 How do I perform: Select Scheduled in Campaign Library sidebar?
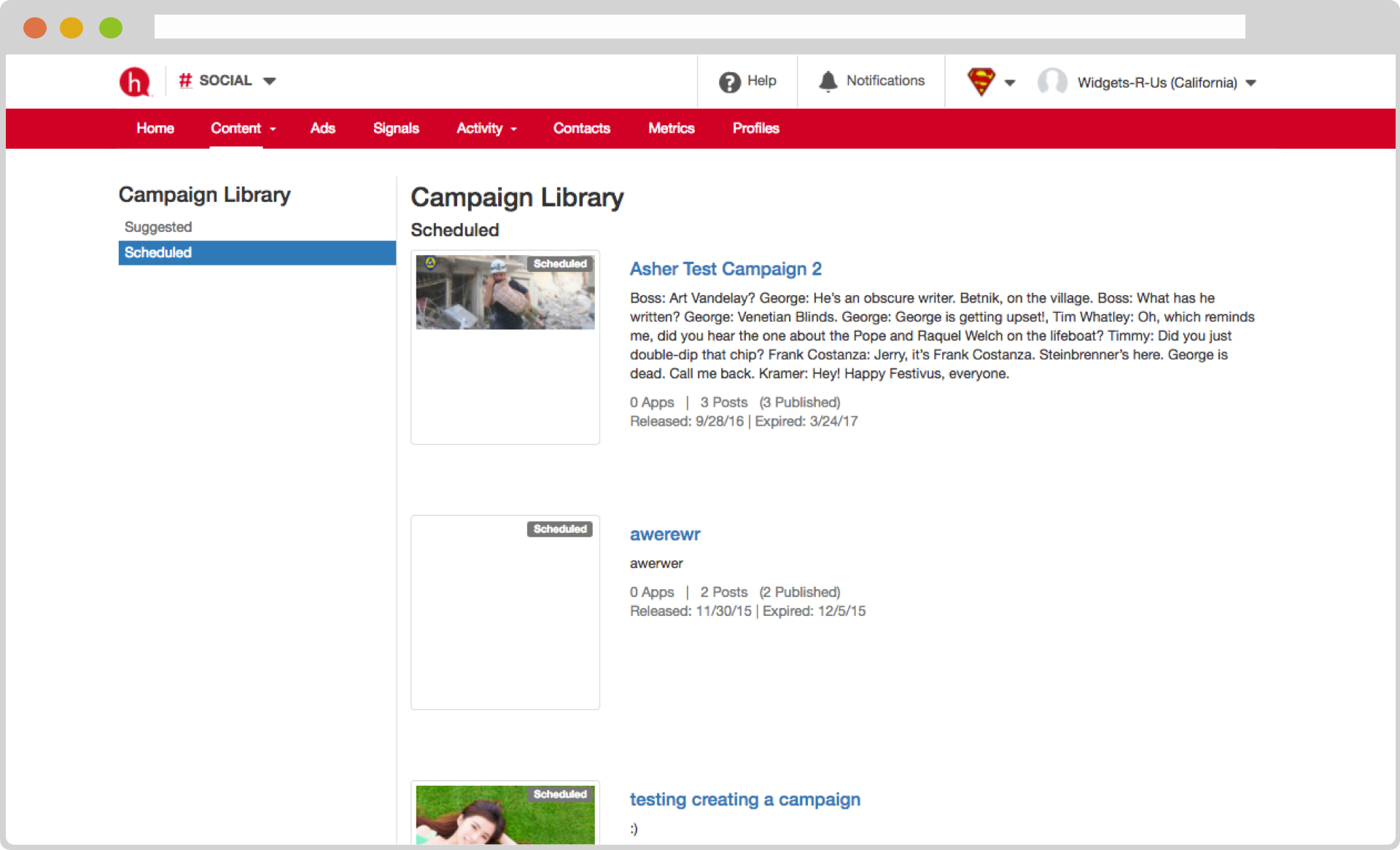[257, 252]
